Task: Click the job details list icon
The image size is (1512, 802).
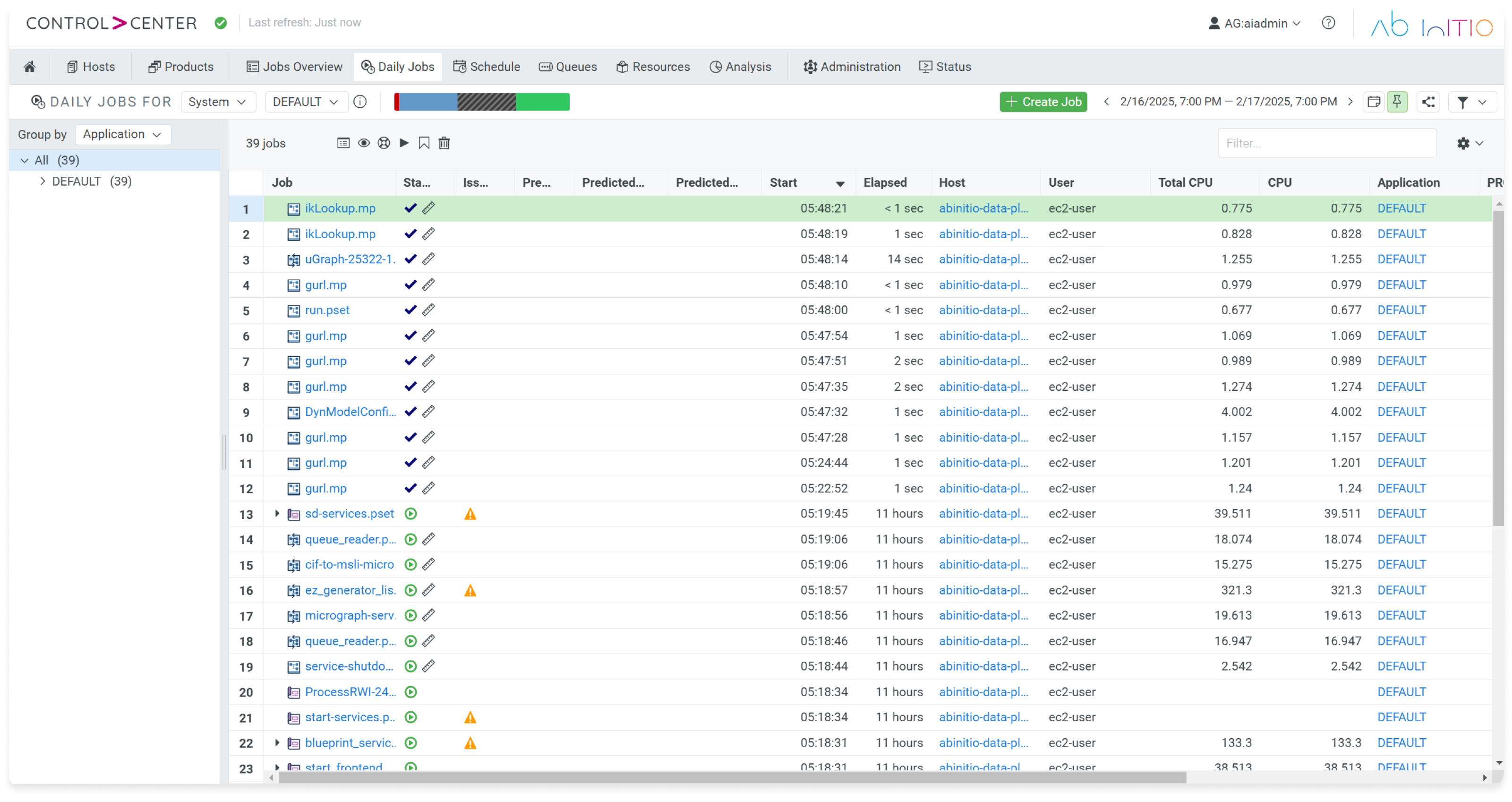Action: [x=343, y=143]
